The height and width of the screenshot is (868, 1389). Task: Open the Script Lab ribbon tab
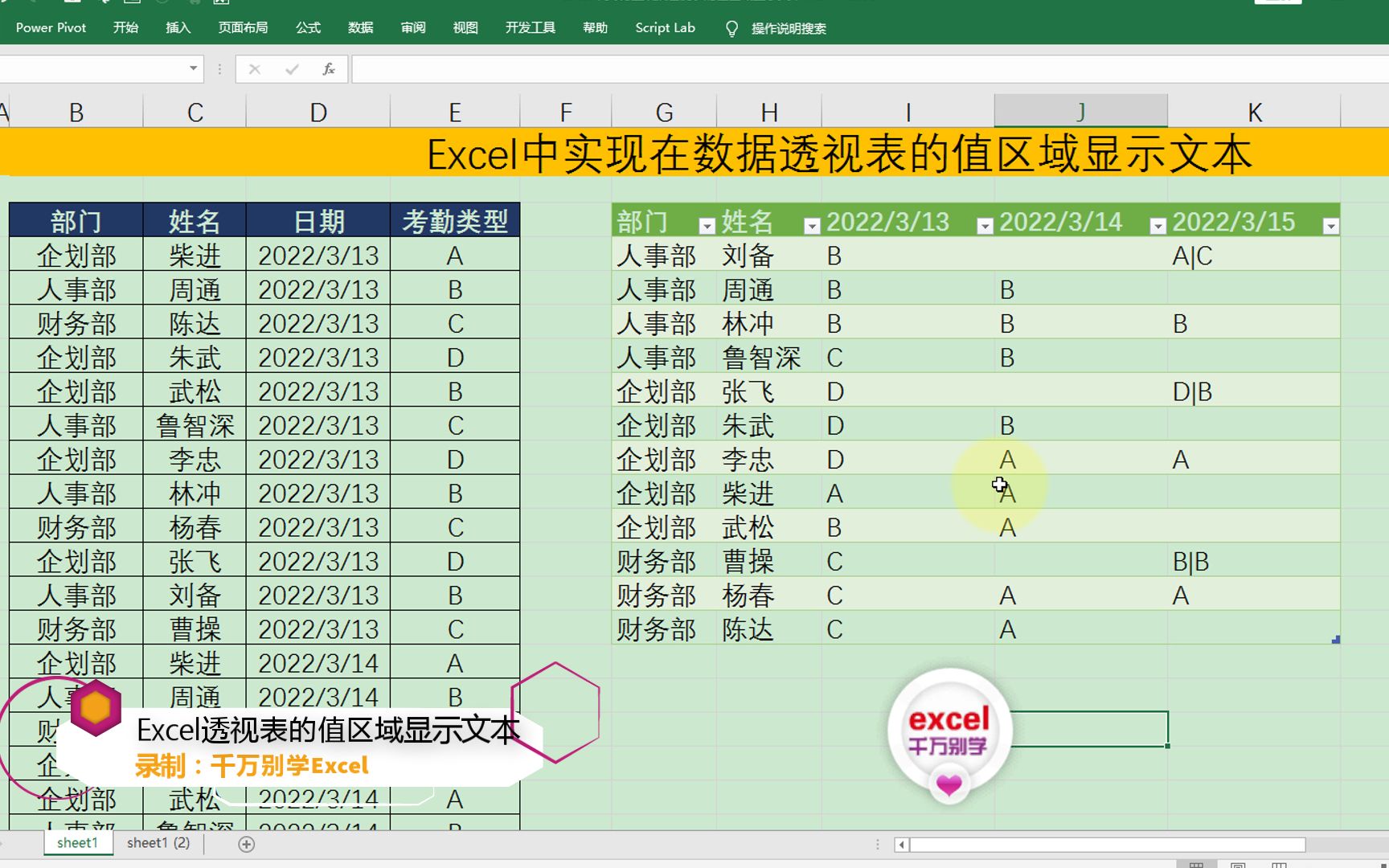(x=665, y=27)
